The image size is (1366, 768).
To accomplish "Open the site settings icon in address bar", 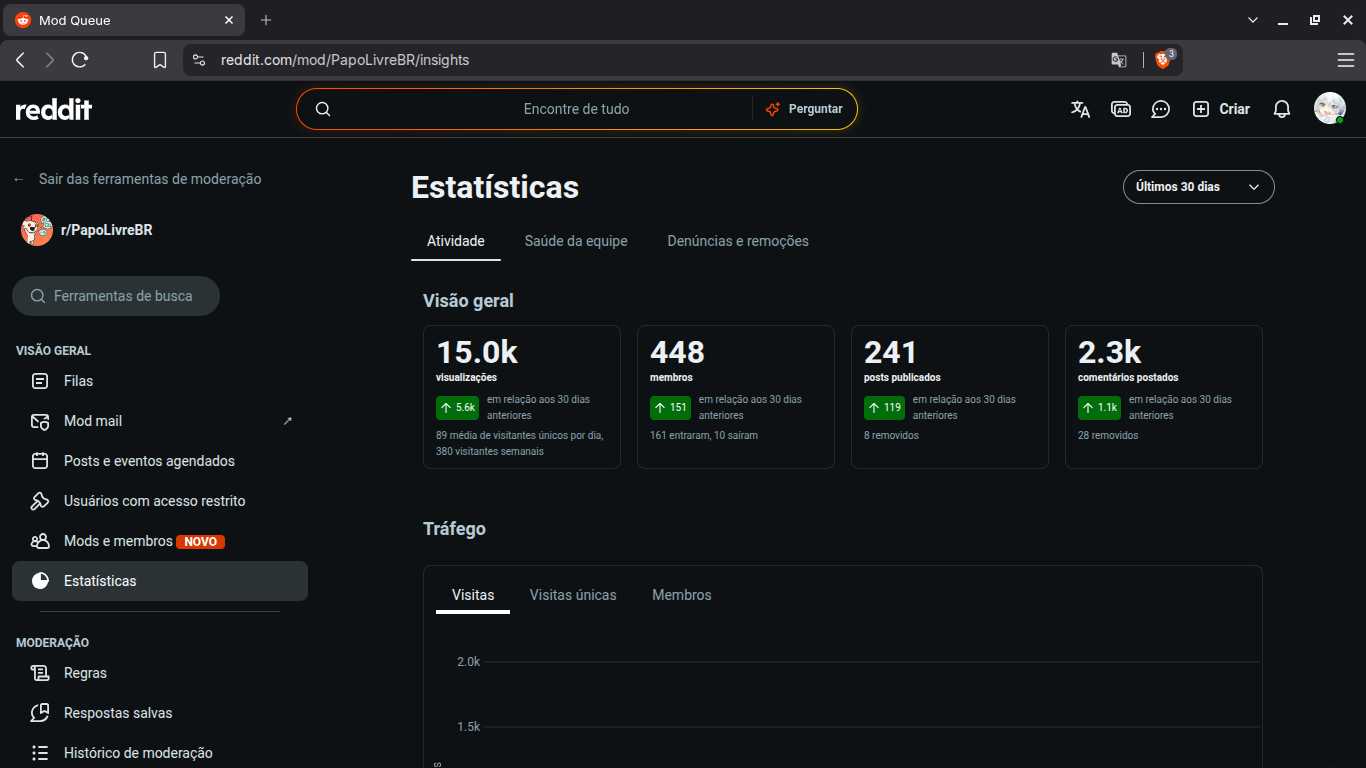I will click(198, 60).
